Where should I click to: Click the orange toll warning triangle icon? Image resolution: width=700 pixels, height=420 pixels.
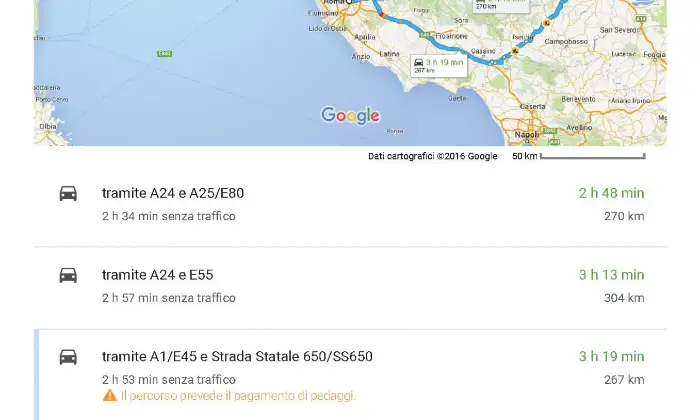click(109, 396)
